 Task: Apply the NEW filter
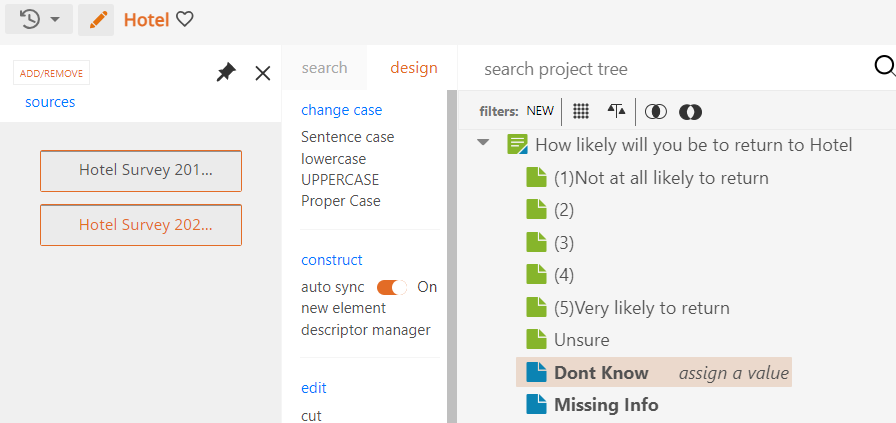(x=540, y=111)
